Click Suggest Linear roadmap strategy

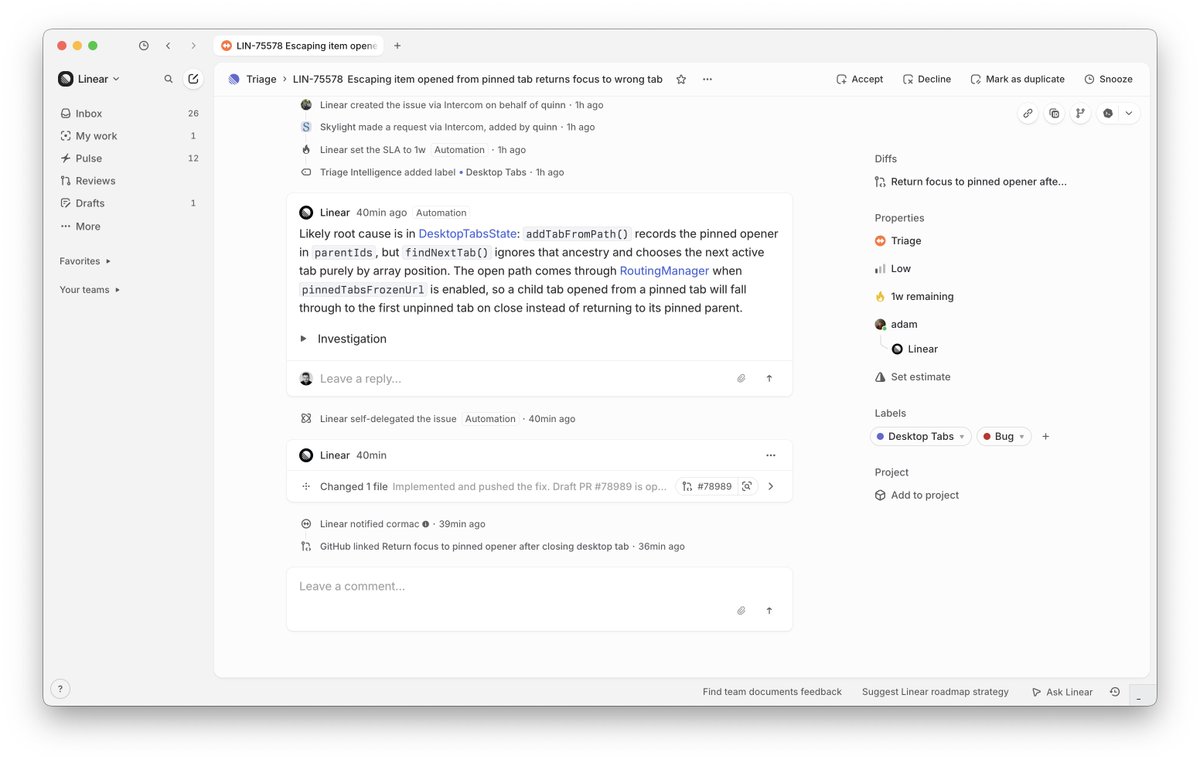(x=935, y=692)
